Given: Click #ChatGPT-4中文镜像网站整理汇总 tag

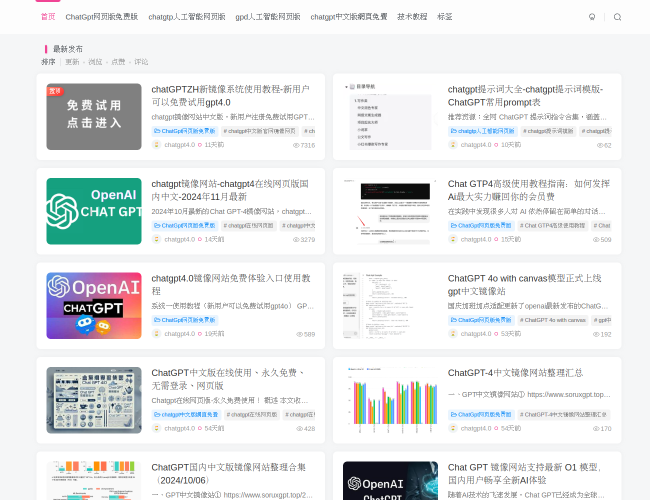Looking at the screenshot, I should pyautogui.click(x=563, y=415).
